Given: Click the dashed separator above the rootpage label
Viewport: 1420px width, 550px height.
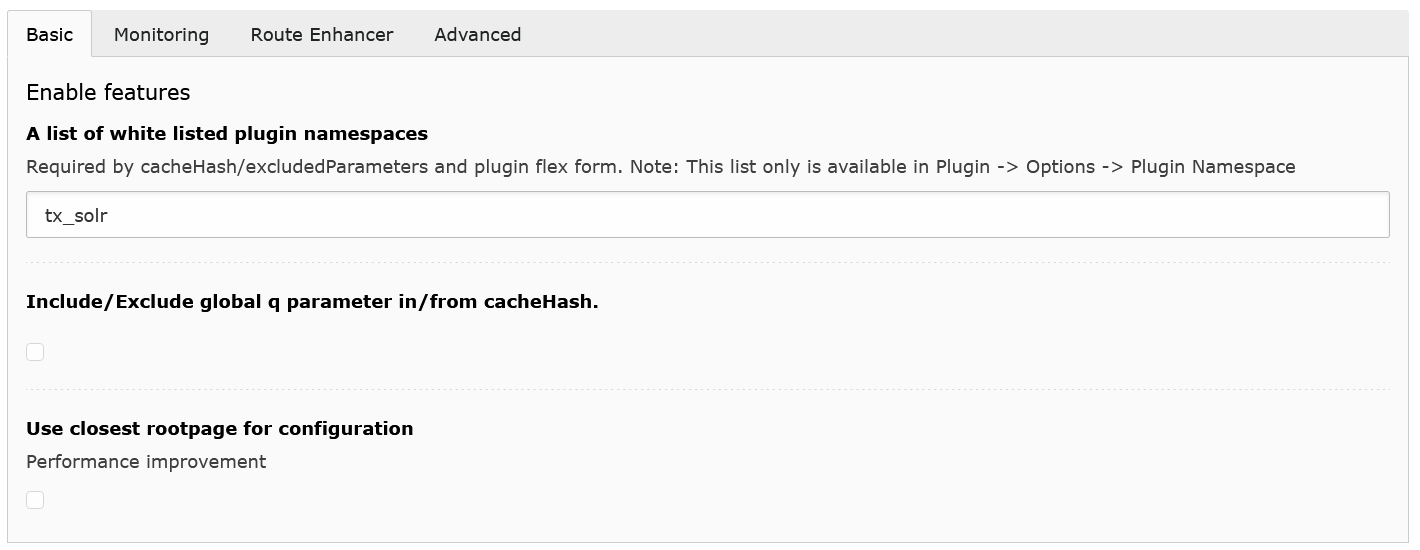Looking at the screenshot, I should coord(707,390).
